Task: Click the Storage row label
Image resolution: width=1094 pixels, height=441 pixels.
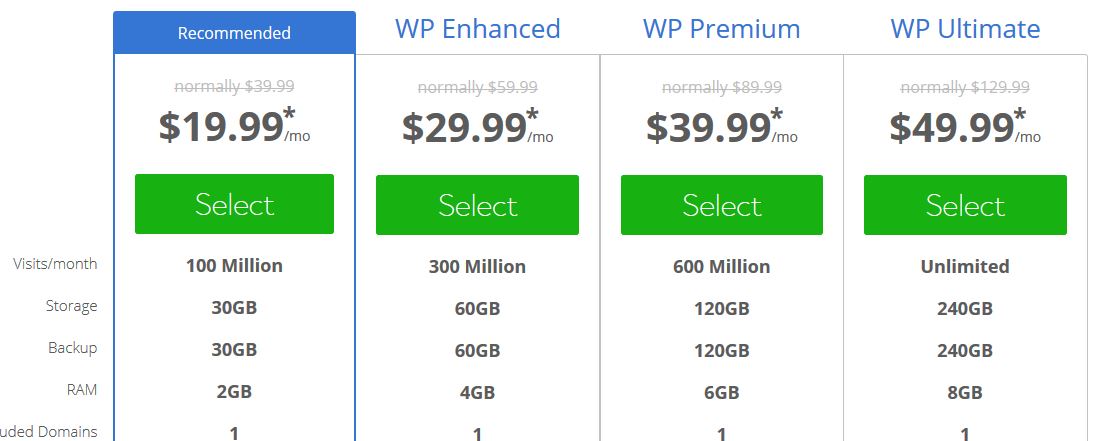Action: click(71, 306)
